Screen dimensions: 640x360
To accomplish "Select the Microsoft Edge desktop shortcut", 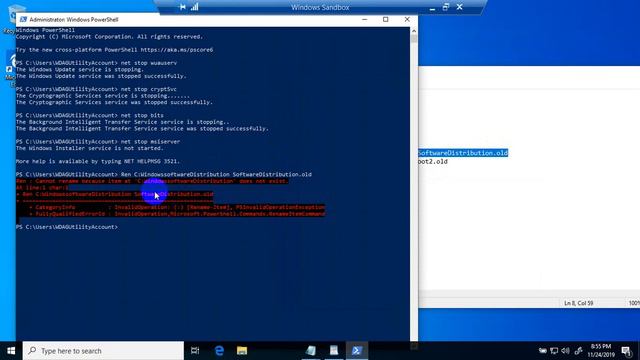I will 11,69.
